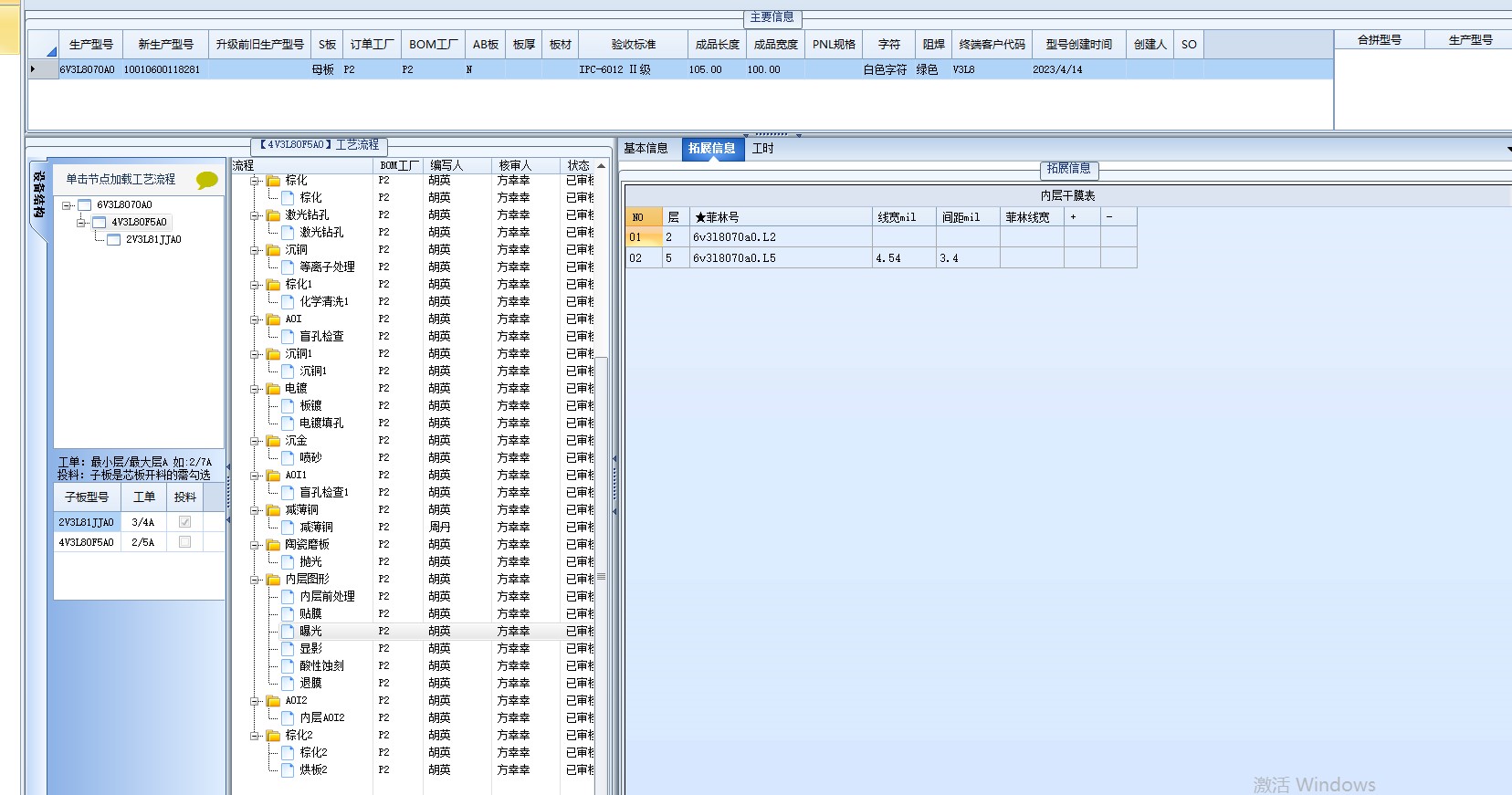Collapse the 6V3L8070A0 root tree node

(x=67, y=205)
